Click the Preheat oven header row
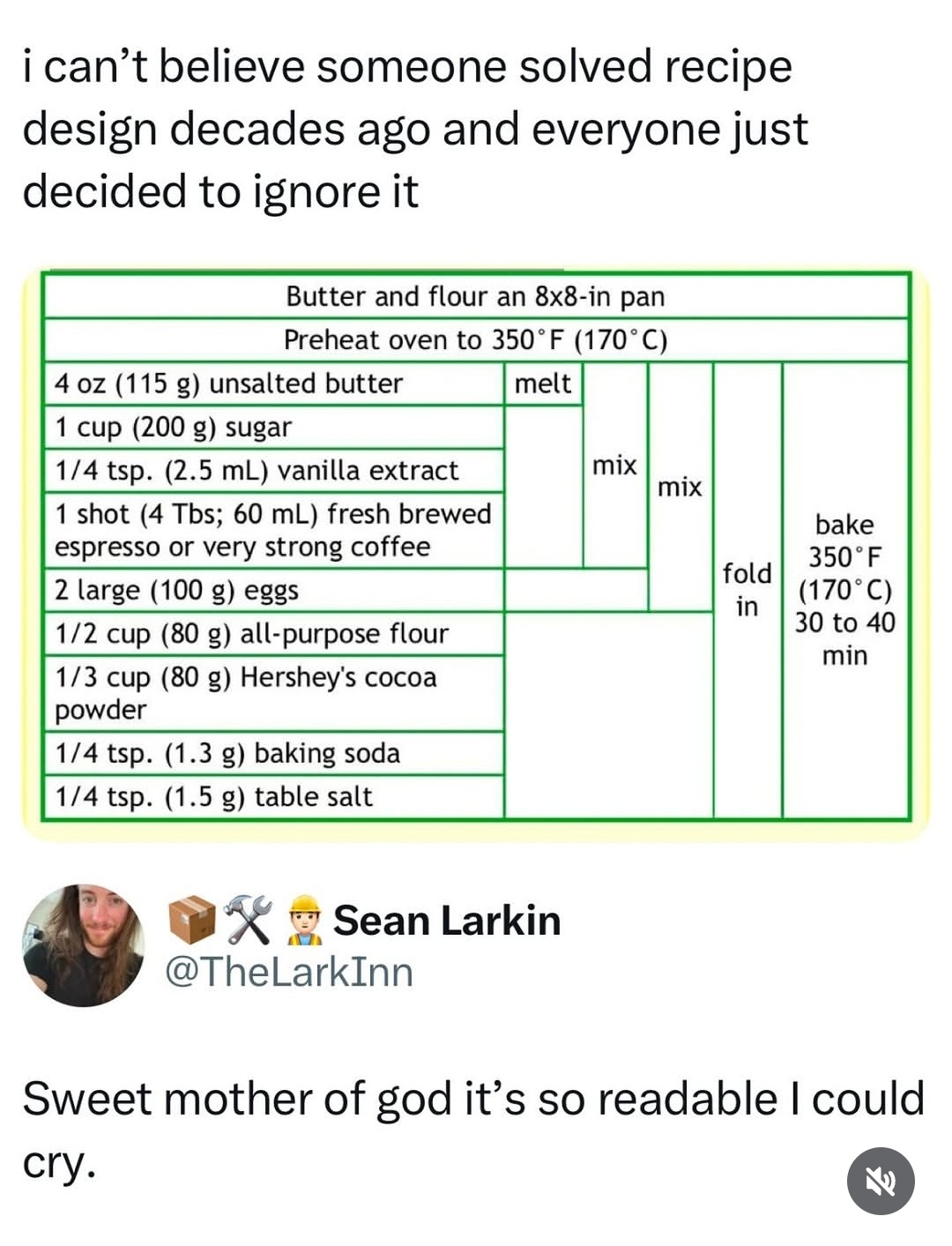The image size is (952, 1246). pos(476,339)
